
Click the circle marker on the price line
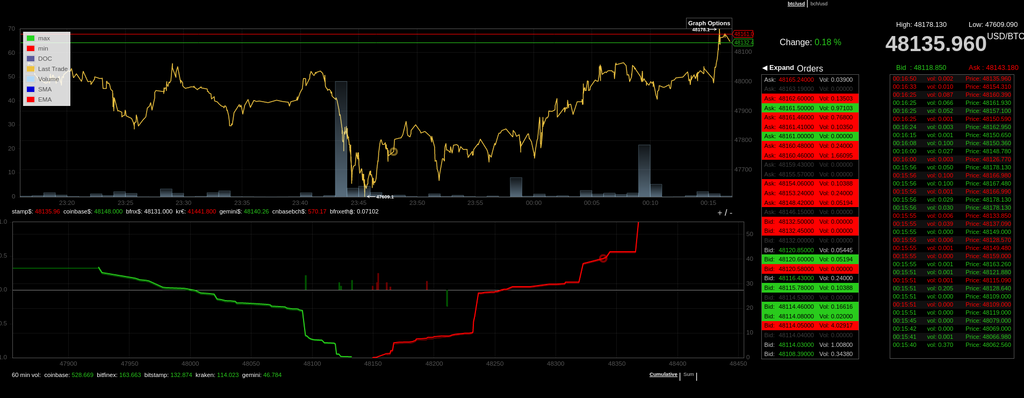pos(393,152)
